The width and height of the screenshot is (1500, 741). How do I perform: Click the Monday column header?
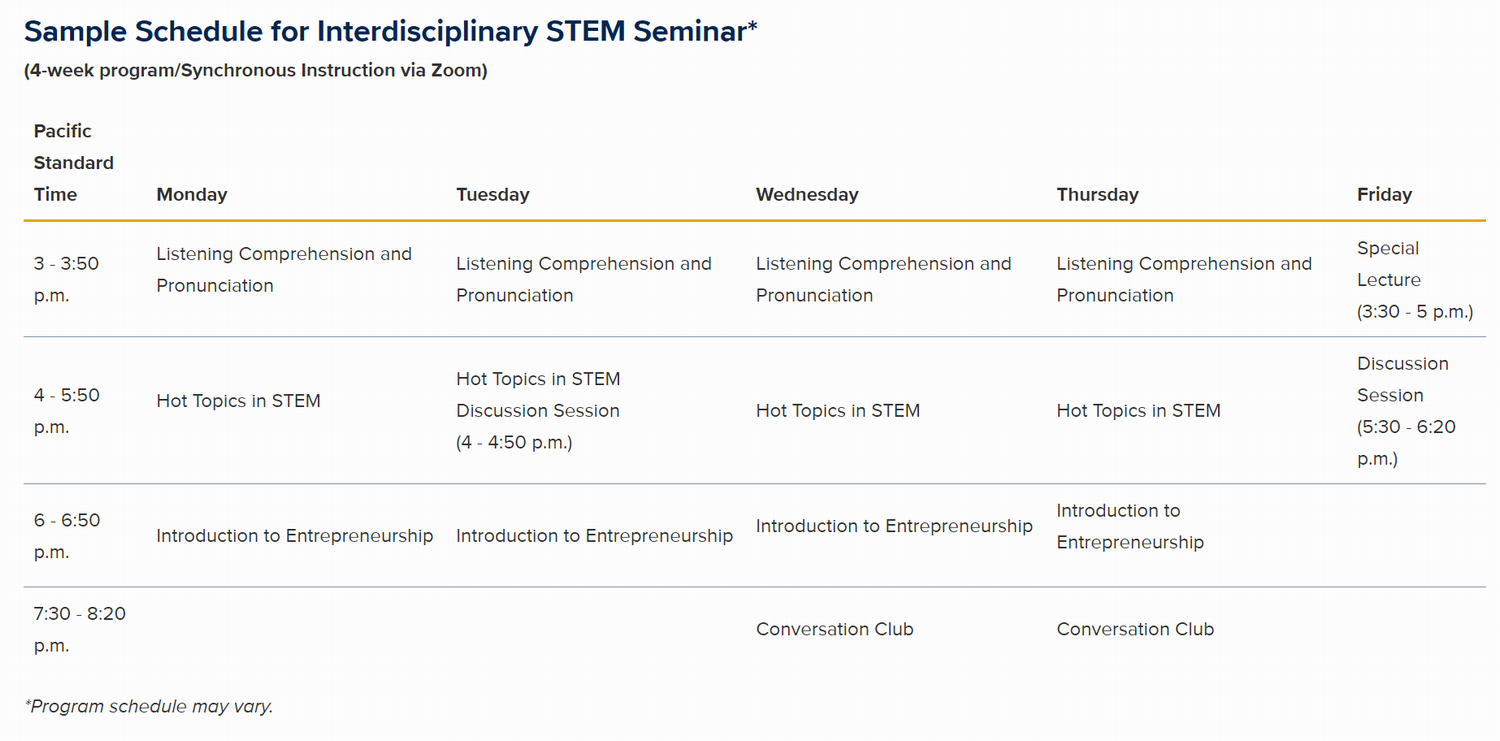(x=192, y=195)
